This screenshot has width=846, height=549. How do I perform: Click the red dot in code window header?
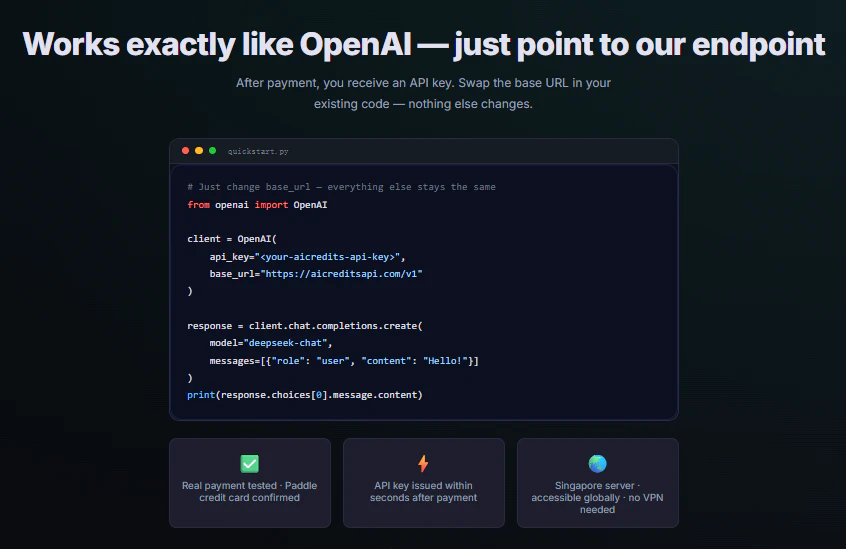point(186,150)
